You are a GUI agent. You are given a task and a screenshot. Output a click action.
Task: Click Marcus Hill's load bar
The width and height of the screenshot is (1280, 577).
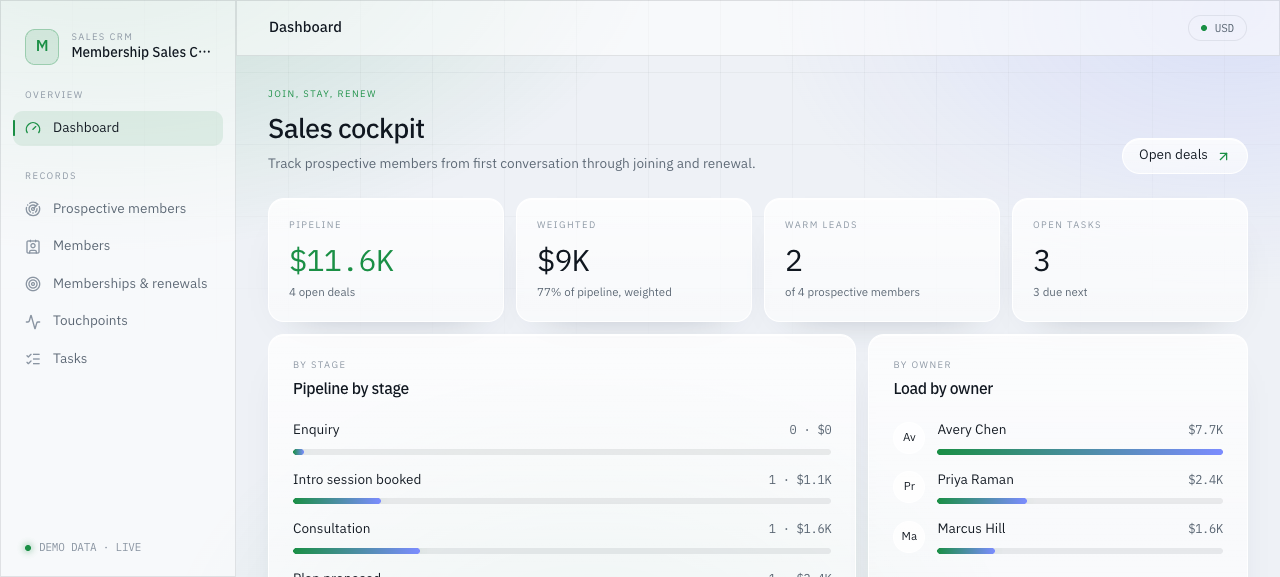tap(1080, 551)
